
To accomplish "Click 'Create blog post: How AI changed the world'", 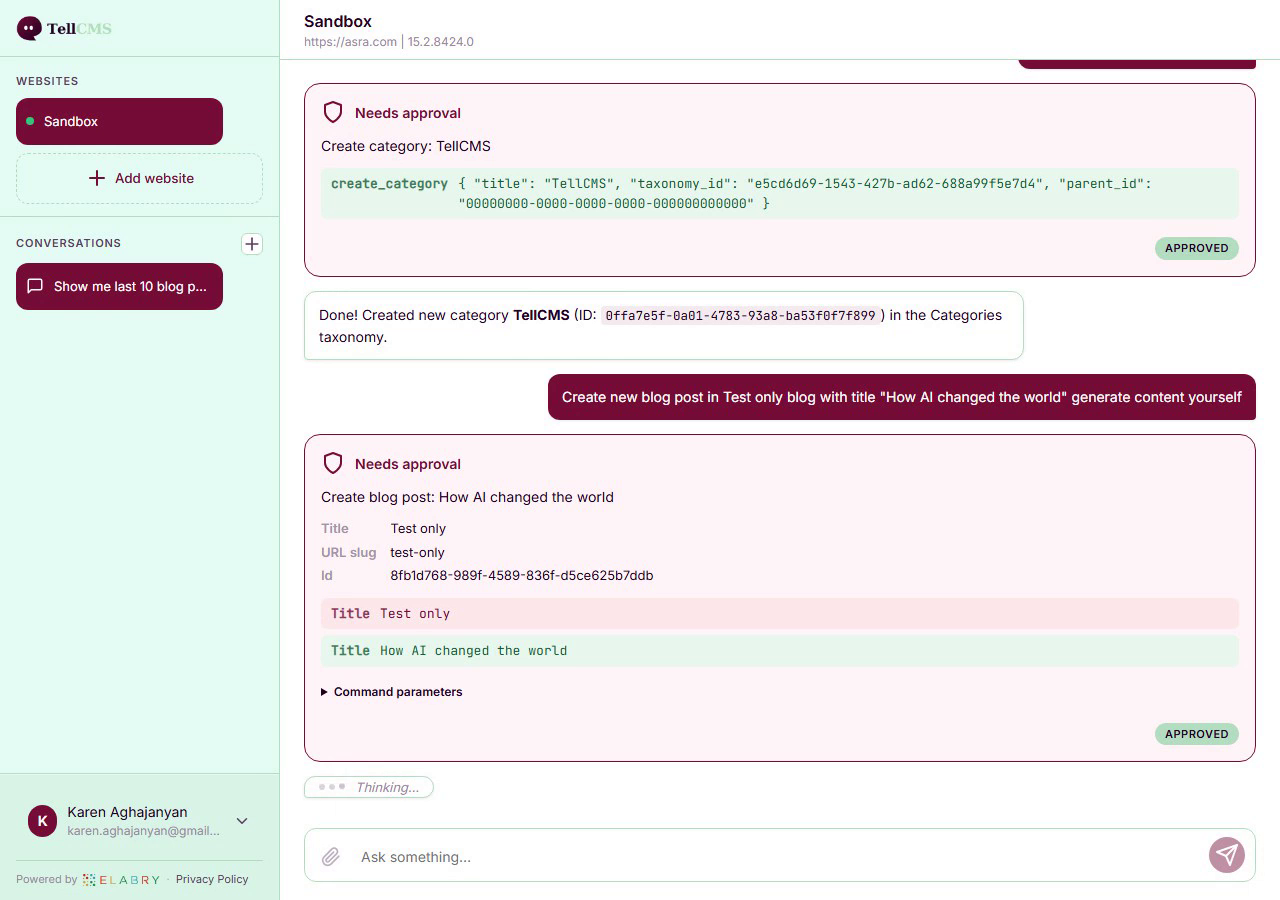I will tap(467, 497).
